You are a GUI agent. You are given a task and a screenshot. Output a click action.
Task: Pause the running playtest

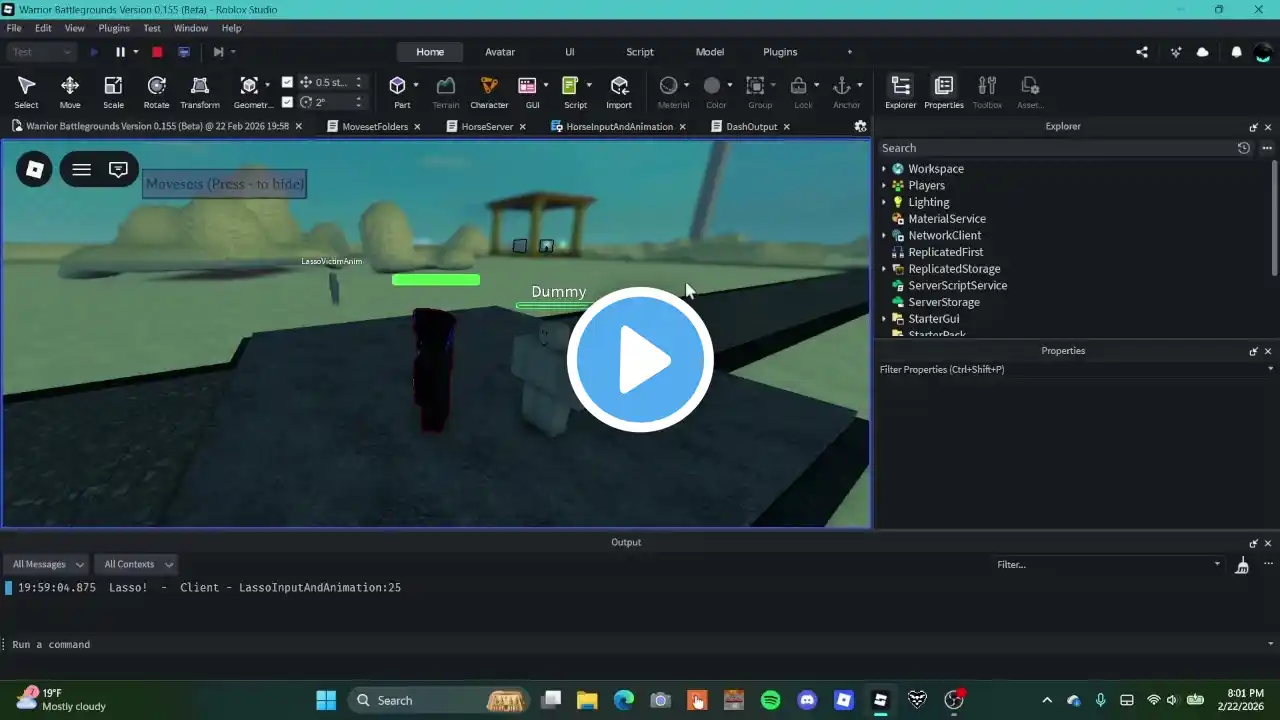tap(120, 52)
